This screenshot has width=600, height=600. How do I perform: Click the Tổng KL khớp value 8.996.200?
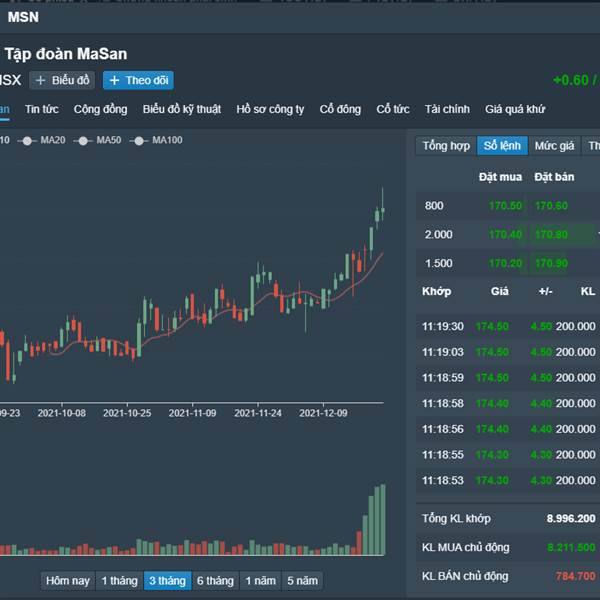tap(571, 518)
